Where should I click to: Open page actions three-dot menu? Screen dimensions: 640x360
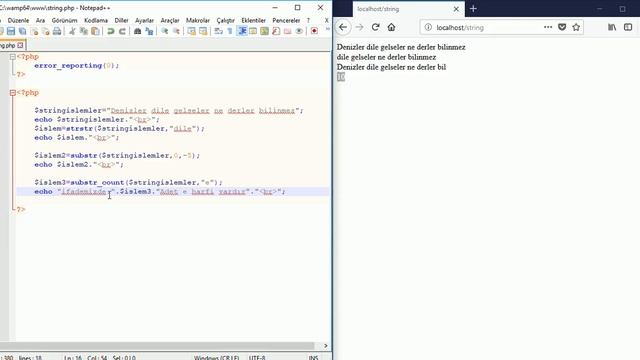point(548,27)
